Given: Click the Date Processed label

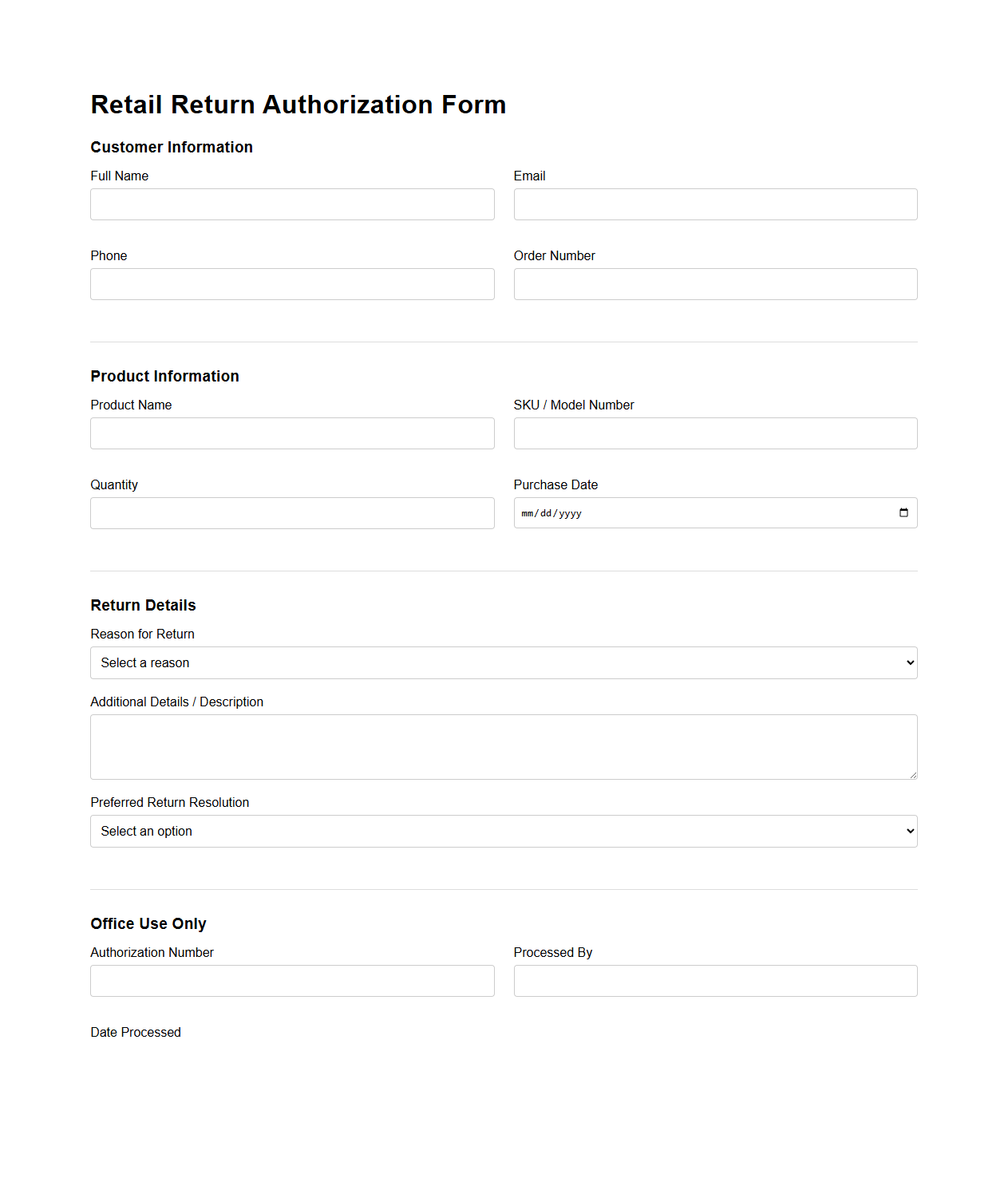Looking at the screenshot, I should pos(136,1032).
